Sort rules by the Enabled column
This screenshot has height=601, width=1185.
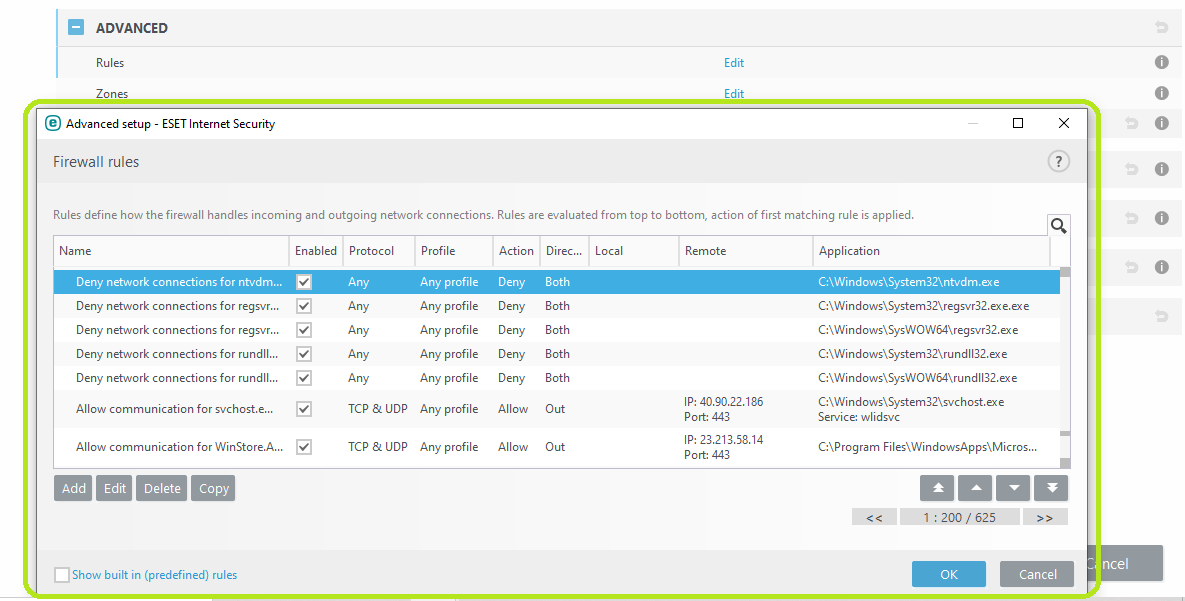click(x=316, y=251)
